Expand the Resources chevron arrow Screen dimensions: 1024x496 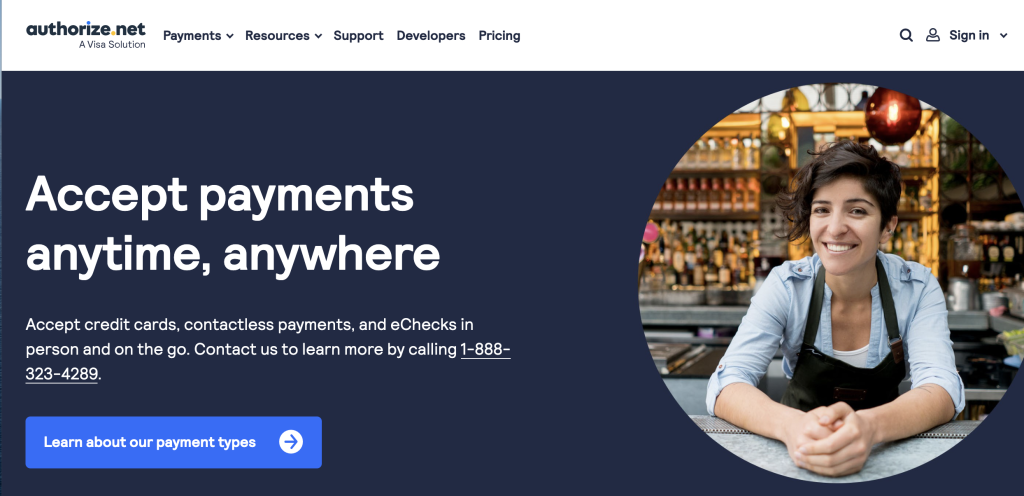pos(318,37)
